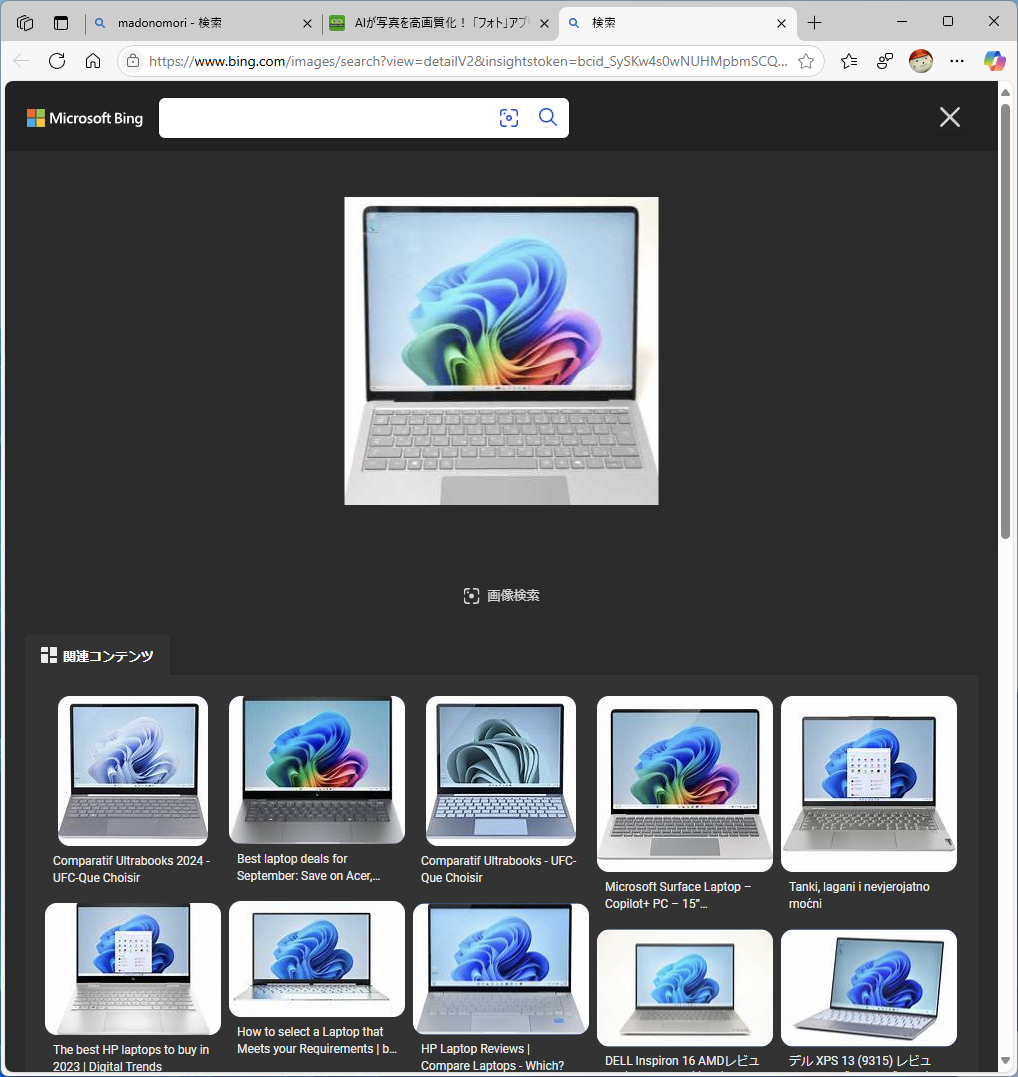1018x1077 pixels.
Task: Add this page to favorites star
Action: [x=806, y=61]
